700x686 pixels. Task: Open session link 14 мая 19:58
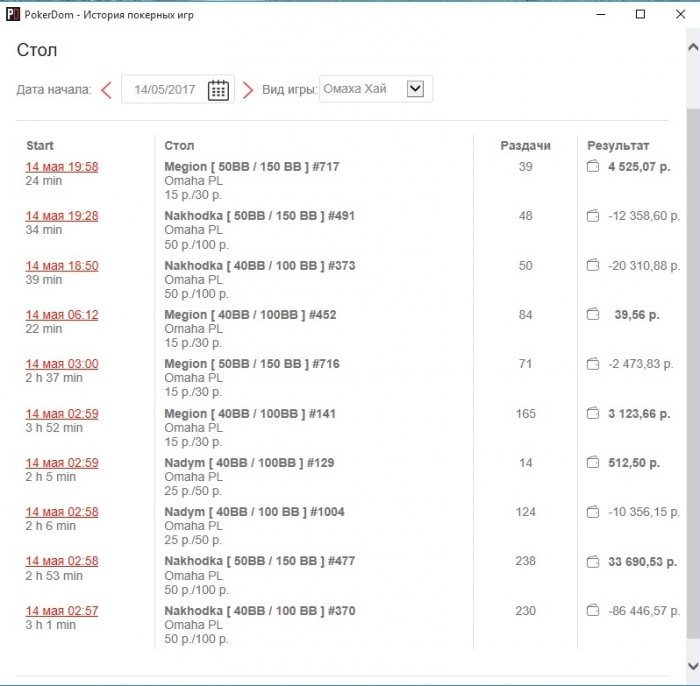[62, 167]
